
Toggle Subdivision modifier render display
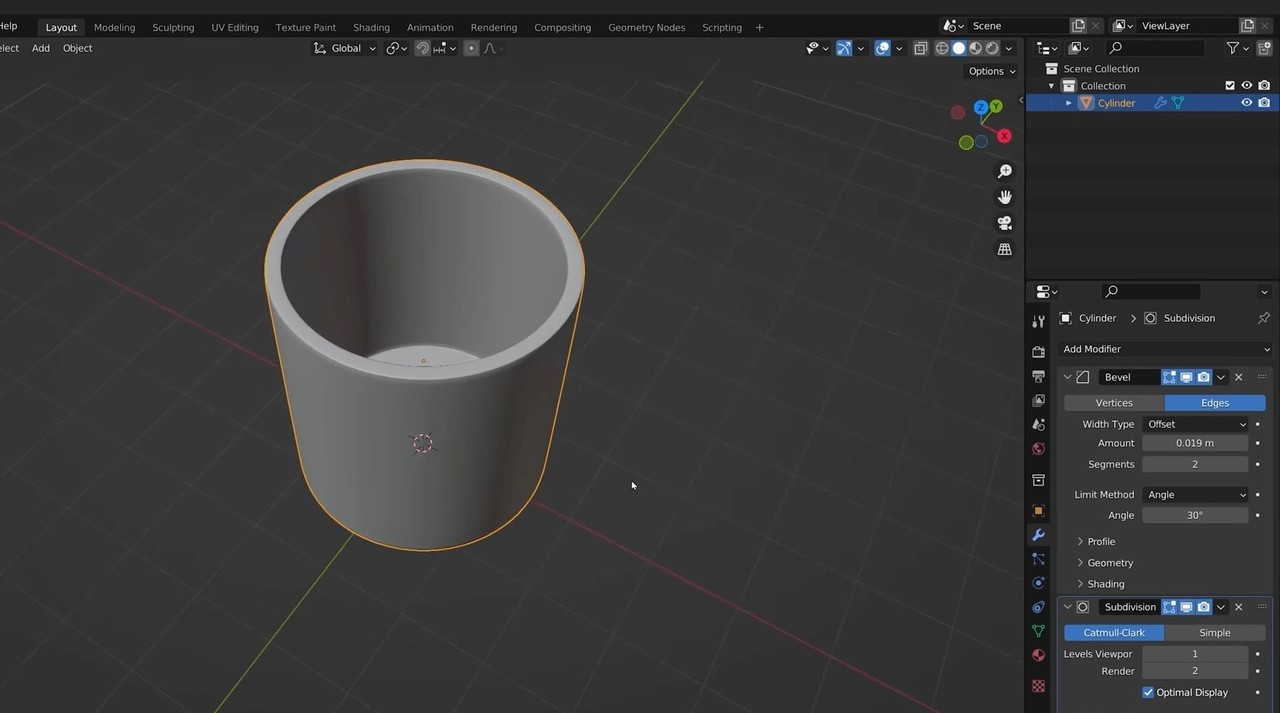click(x=1204, y=607)
